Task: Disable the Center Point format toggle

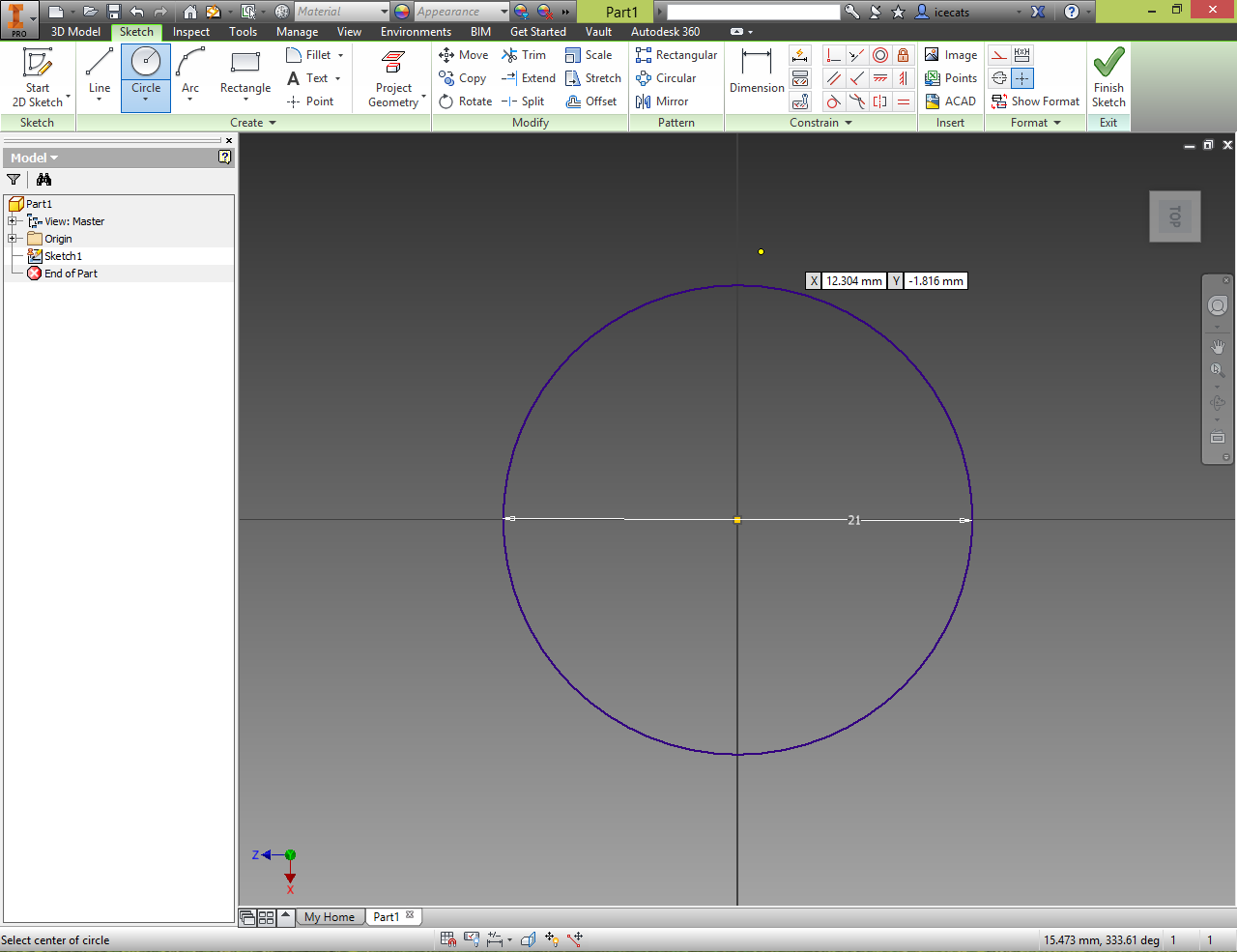Action: point(1022,78)
